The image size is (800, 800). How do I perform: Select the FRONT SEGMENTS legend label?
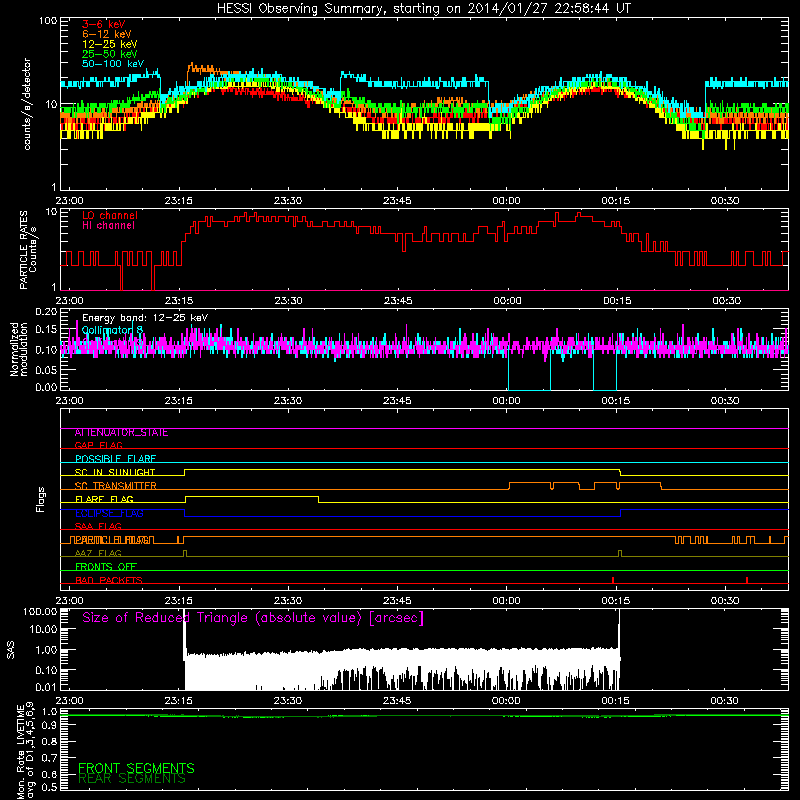coord(136,768)
